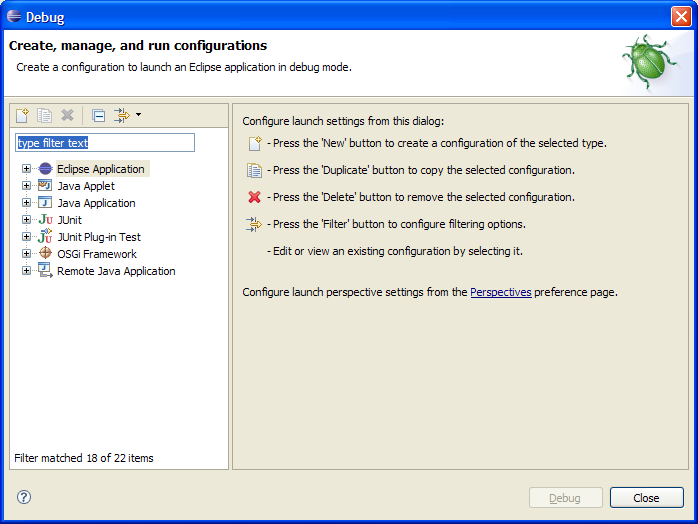
Task: Click the JUnit Plug-in Test icon
Action: pyautogui.click(x=45, y=236)
